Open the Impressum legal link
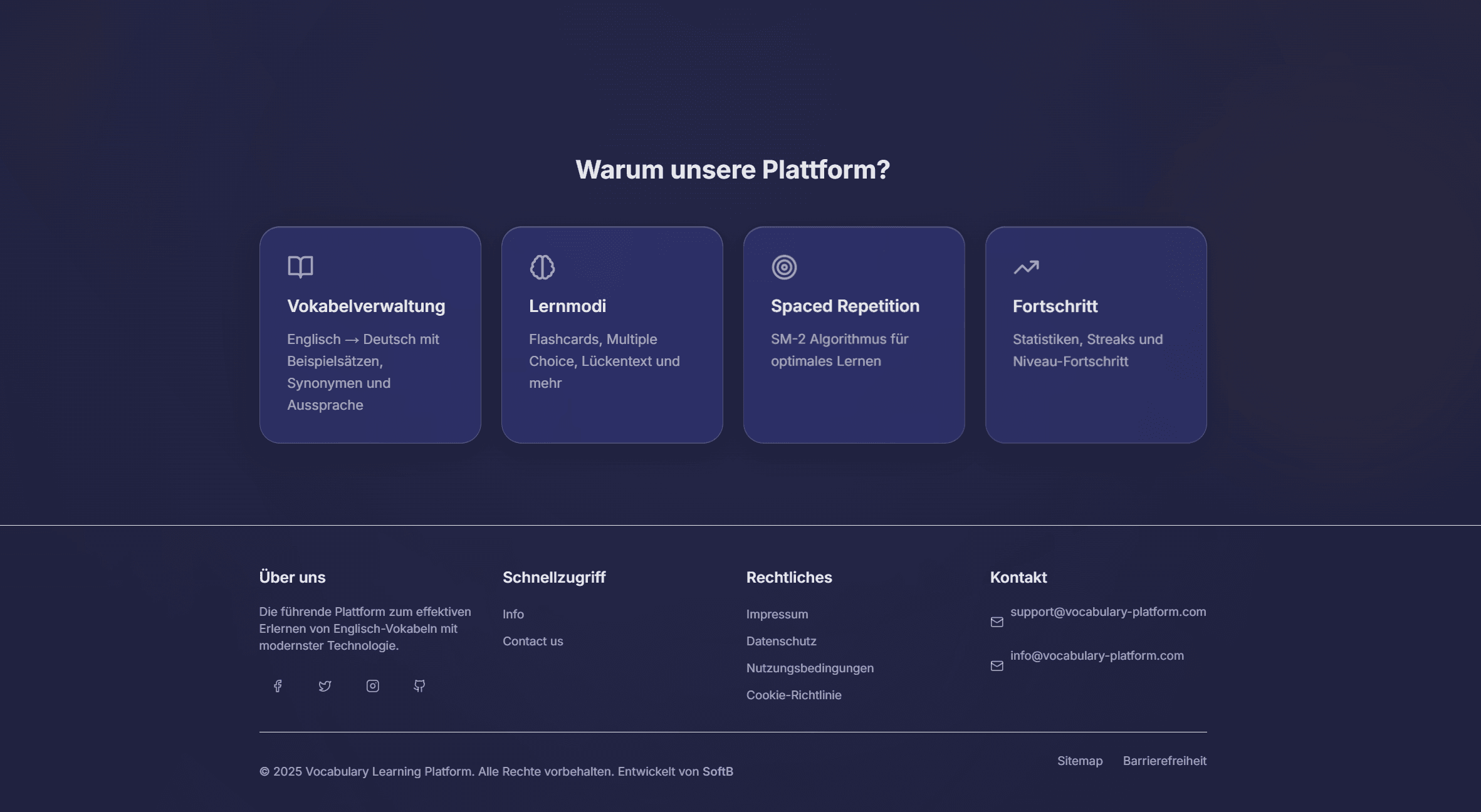 point(777,615)
